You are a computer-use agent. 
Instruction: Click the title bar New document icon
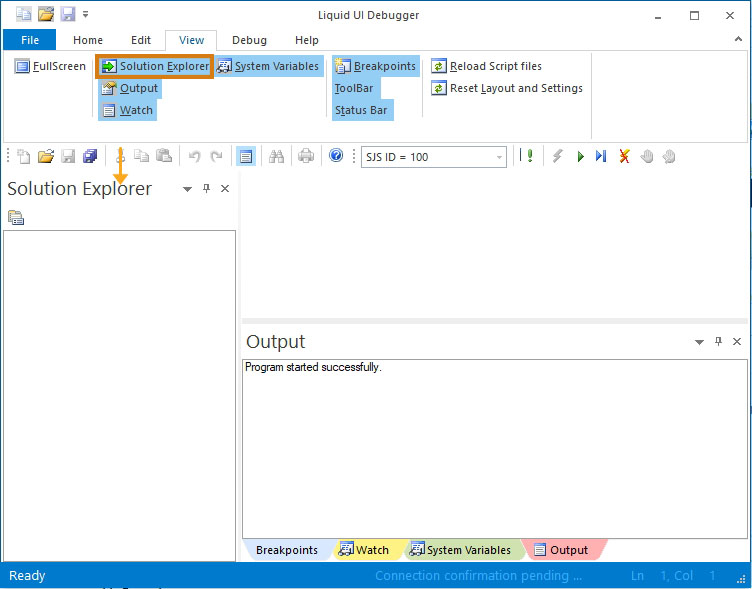[24, 14]
